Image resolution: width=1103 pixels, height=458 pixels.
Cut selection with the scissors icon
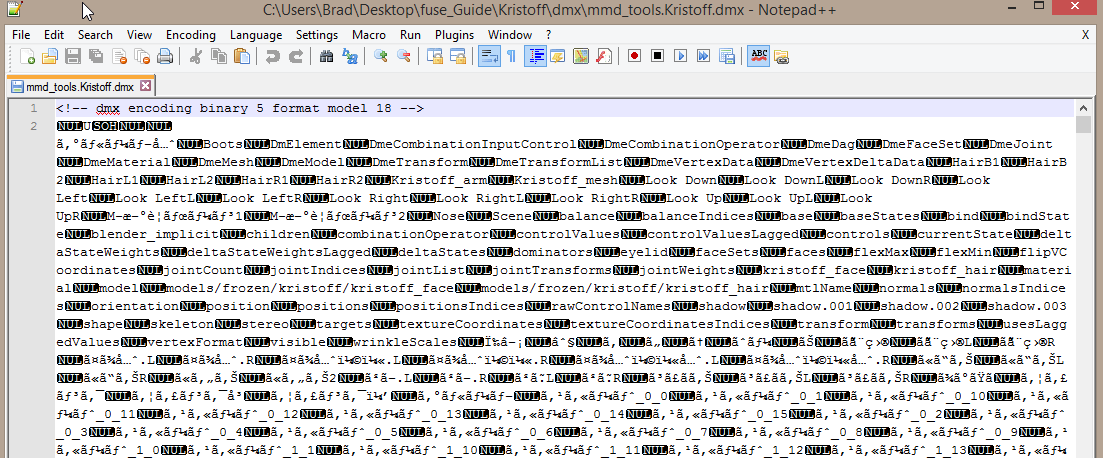(196, 56)
